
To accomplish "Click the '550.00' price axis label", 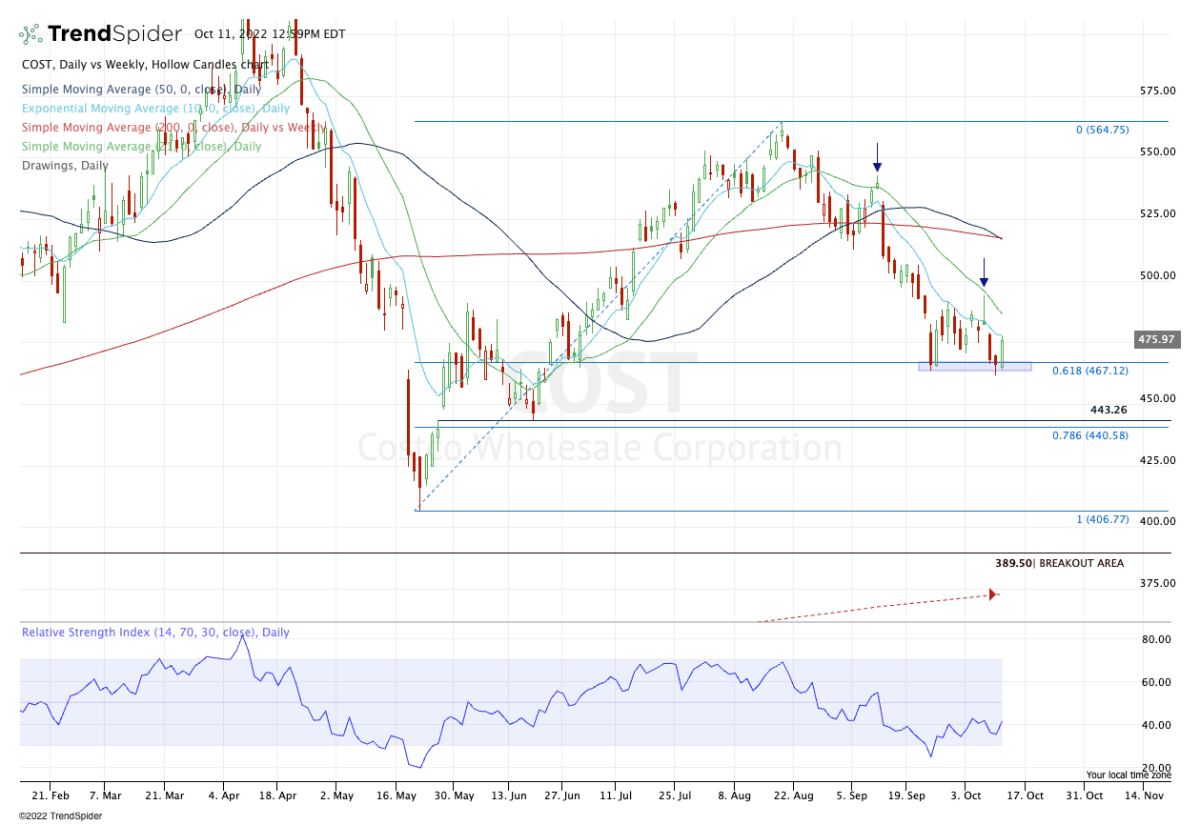I will [x=1158, y=152].
